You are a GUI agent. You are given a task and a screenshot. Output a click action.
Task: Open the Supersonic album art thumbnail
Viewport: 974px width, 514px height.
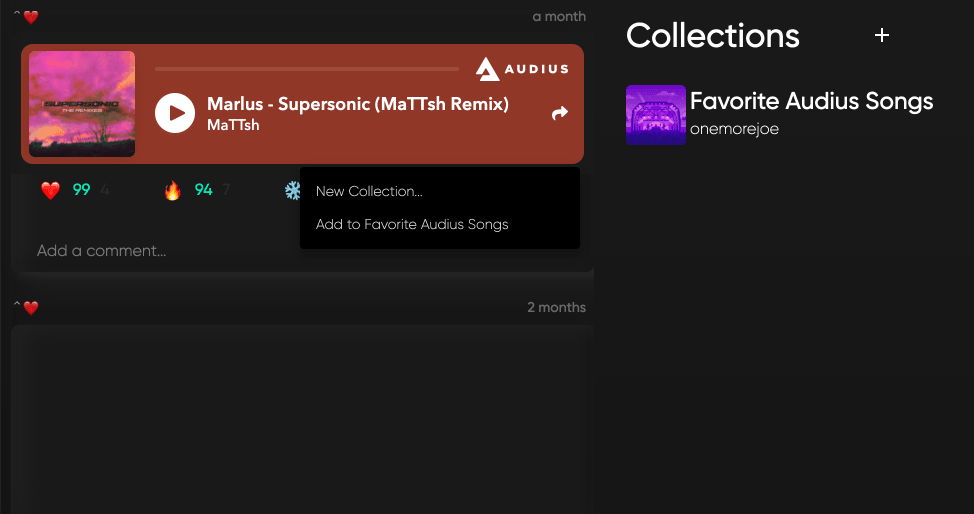click(82, 104)
